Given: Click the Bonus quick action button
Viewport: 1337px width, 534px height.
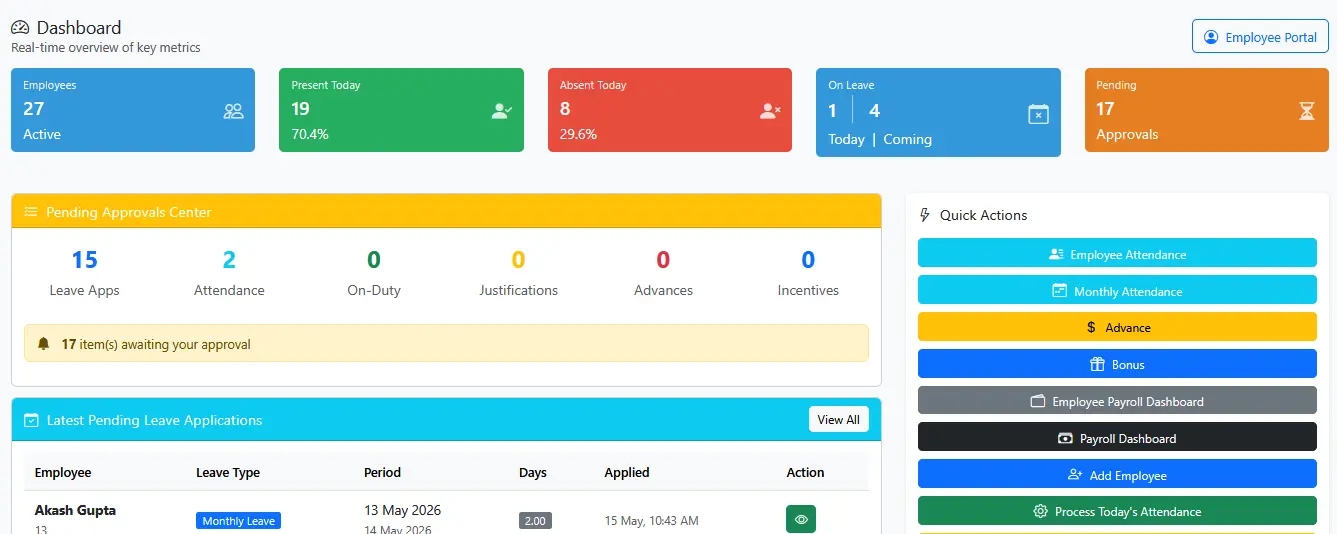Looking at the screenshot, I should 1117,364.
